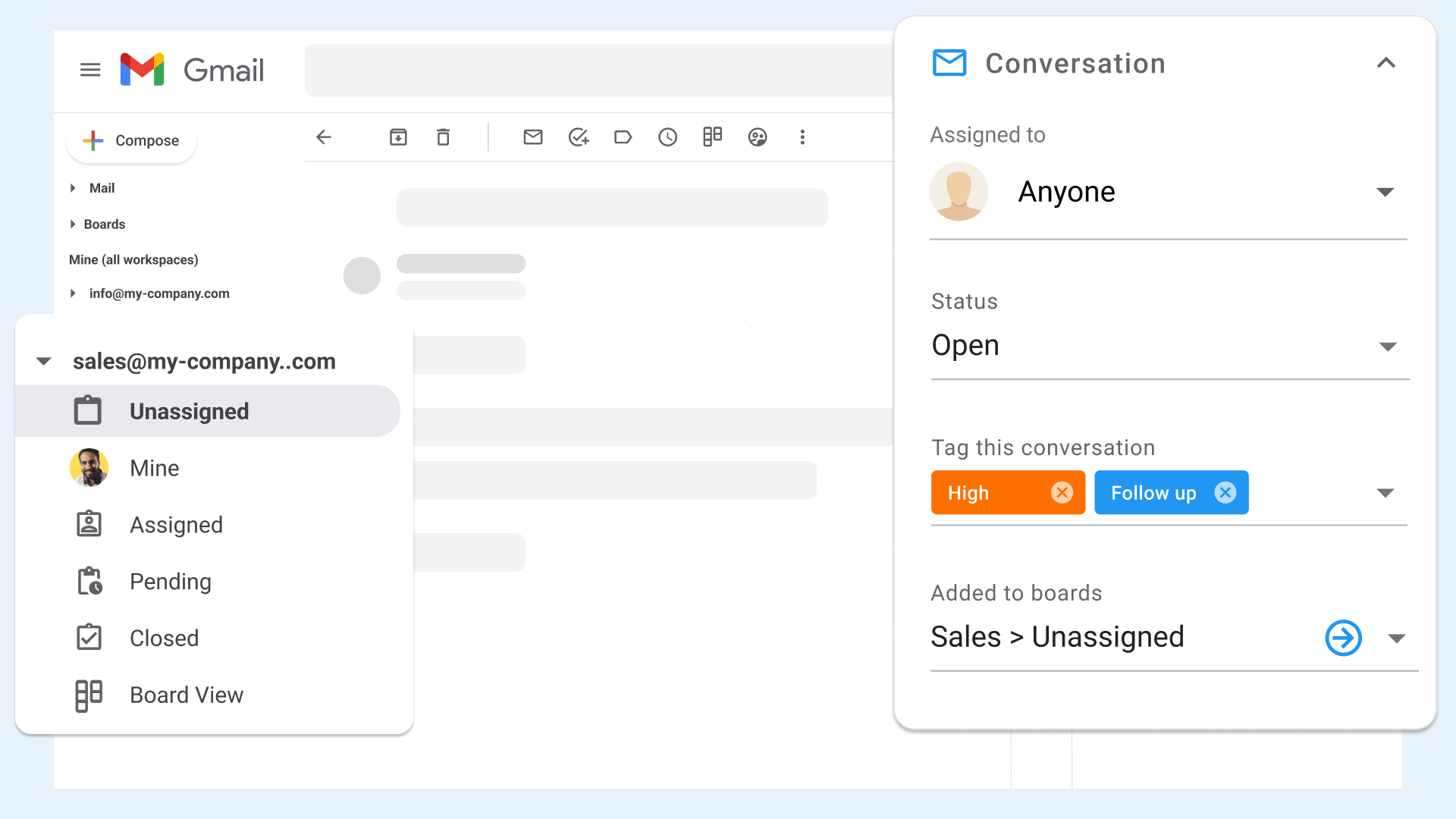
Task: Click the label tag icon
Action: pyautogui.click(x=623, y=137)
